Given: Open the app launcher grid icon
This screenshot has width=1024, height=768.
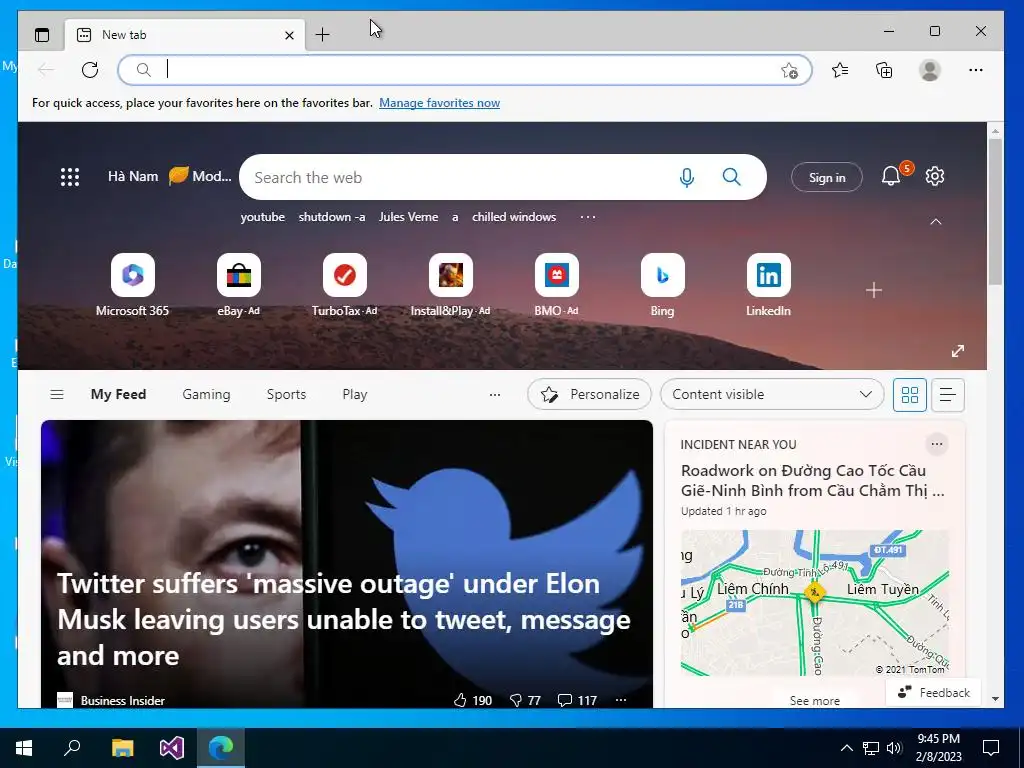Looking at the screenshot, I should pos(70,177).
